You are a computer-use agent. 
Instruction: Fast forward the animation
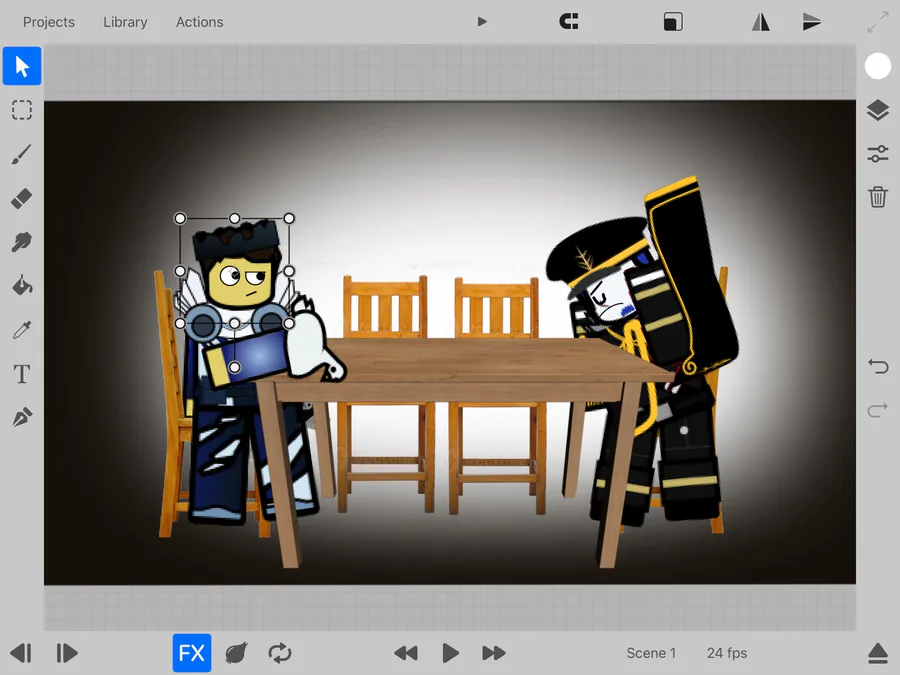pos(494,653)
